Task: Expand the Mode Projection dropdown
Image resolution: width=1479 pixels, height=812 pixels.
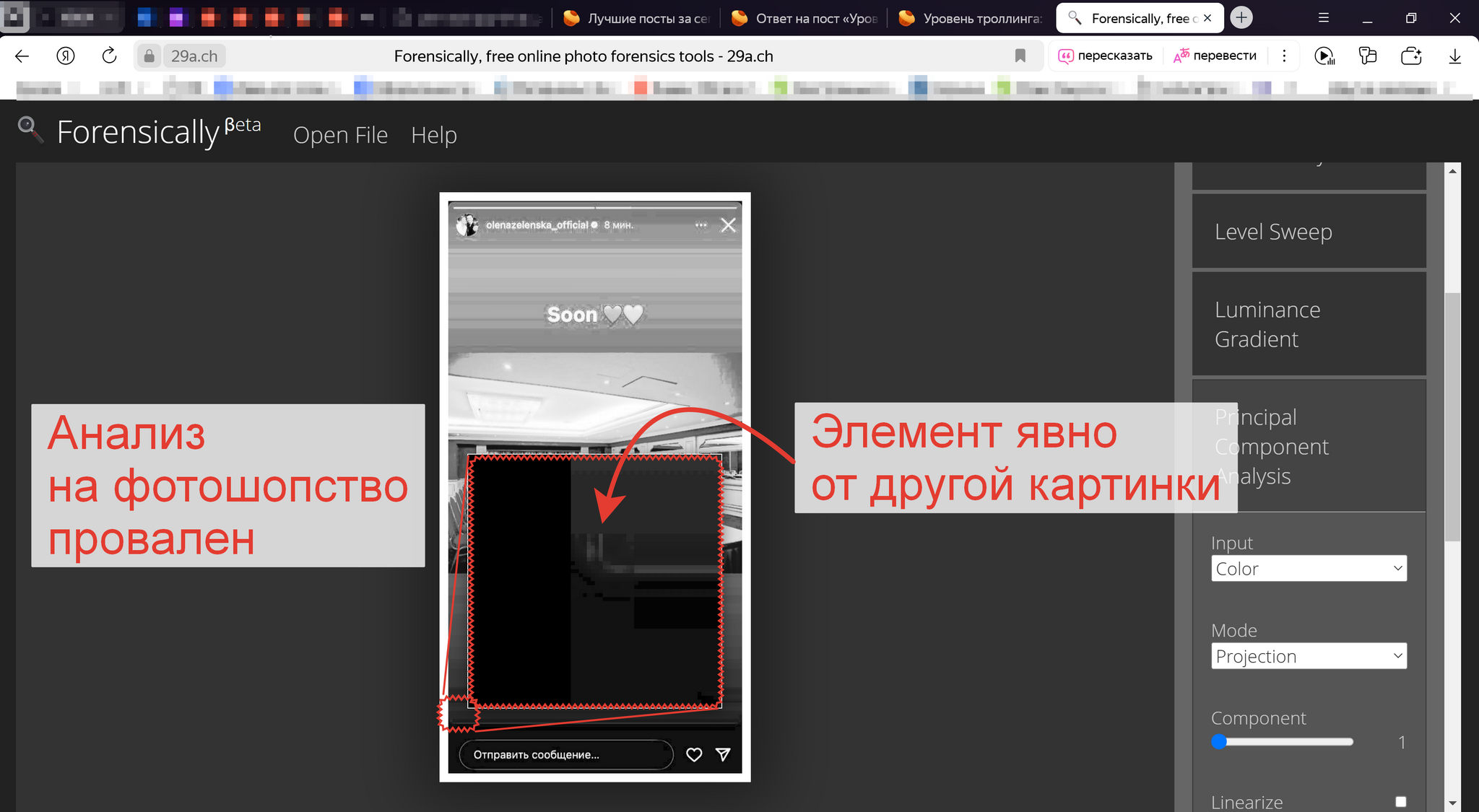Action: tap(1309, 656)
